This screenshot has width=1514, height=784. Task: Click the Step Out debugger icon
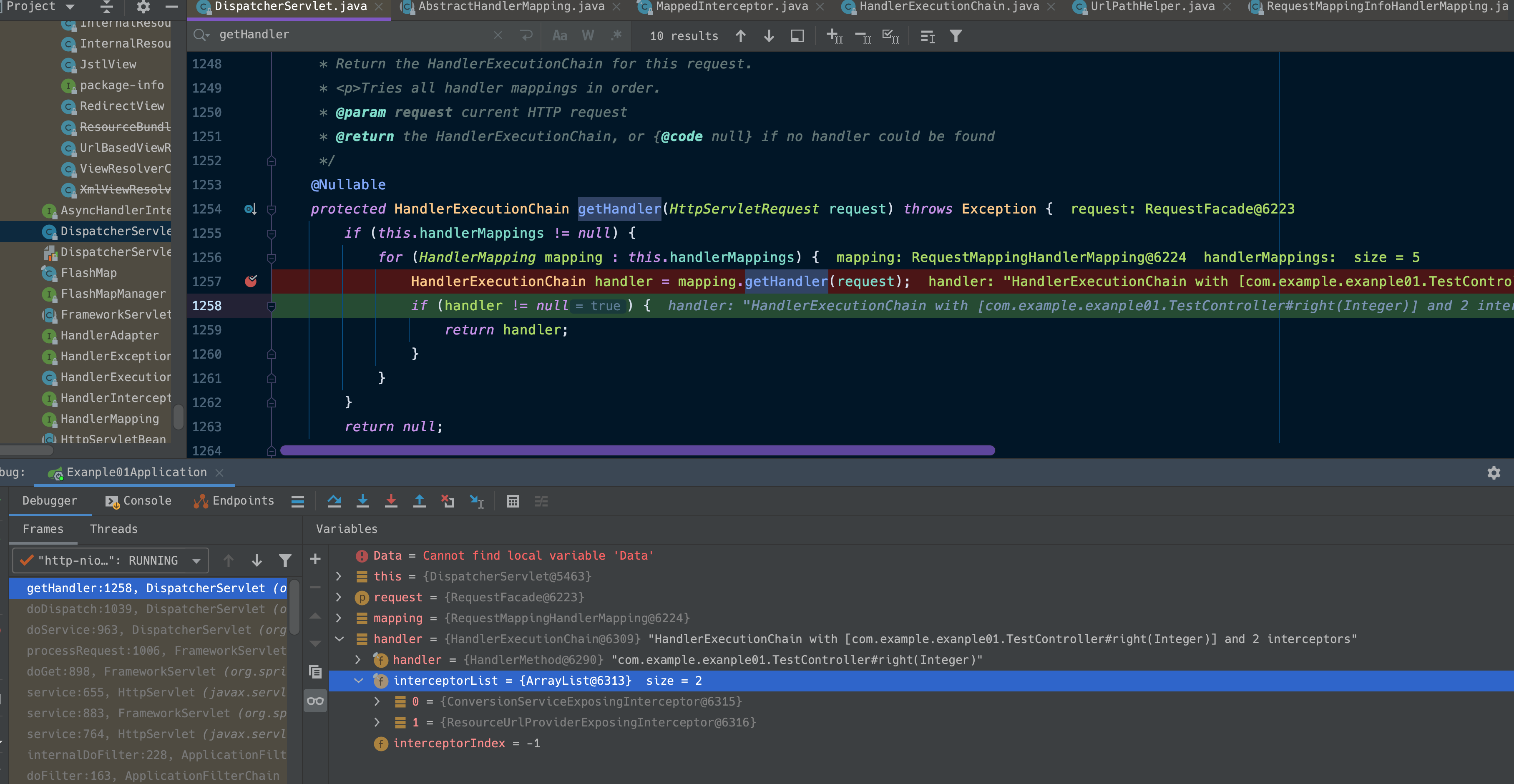tap(419, 501)
